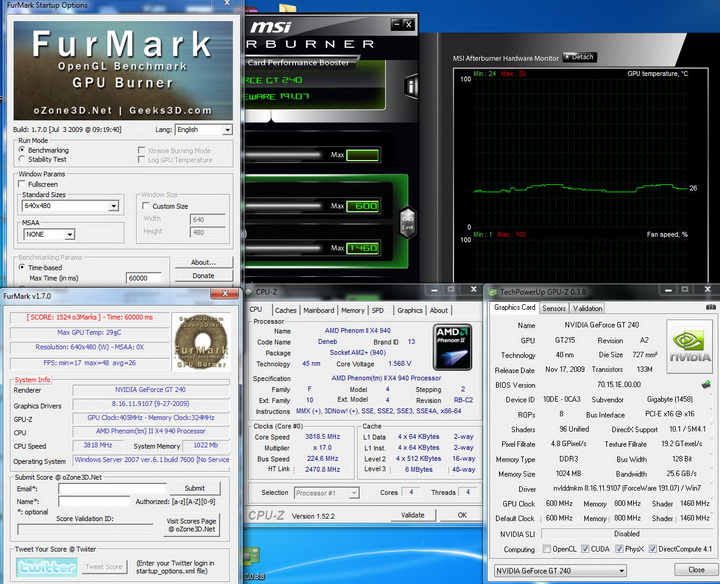Click the Afterburner slider with empty Max box
Viewport: 720px width, 584px height.
point(283,155)
